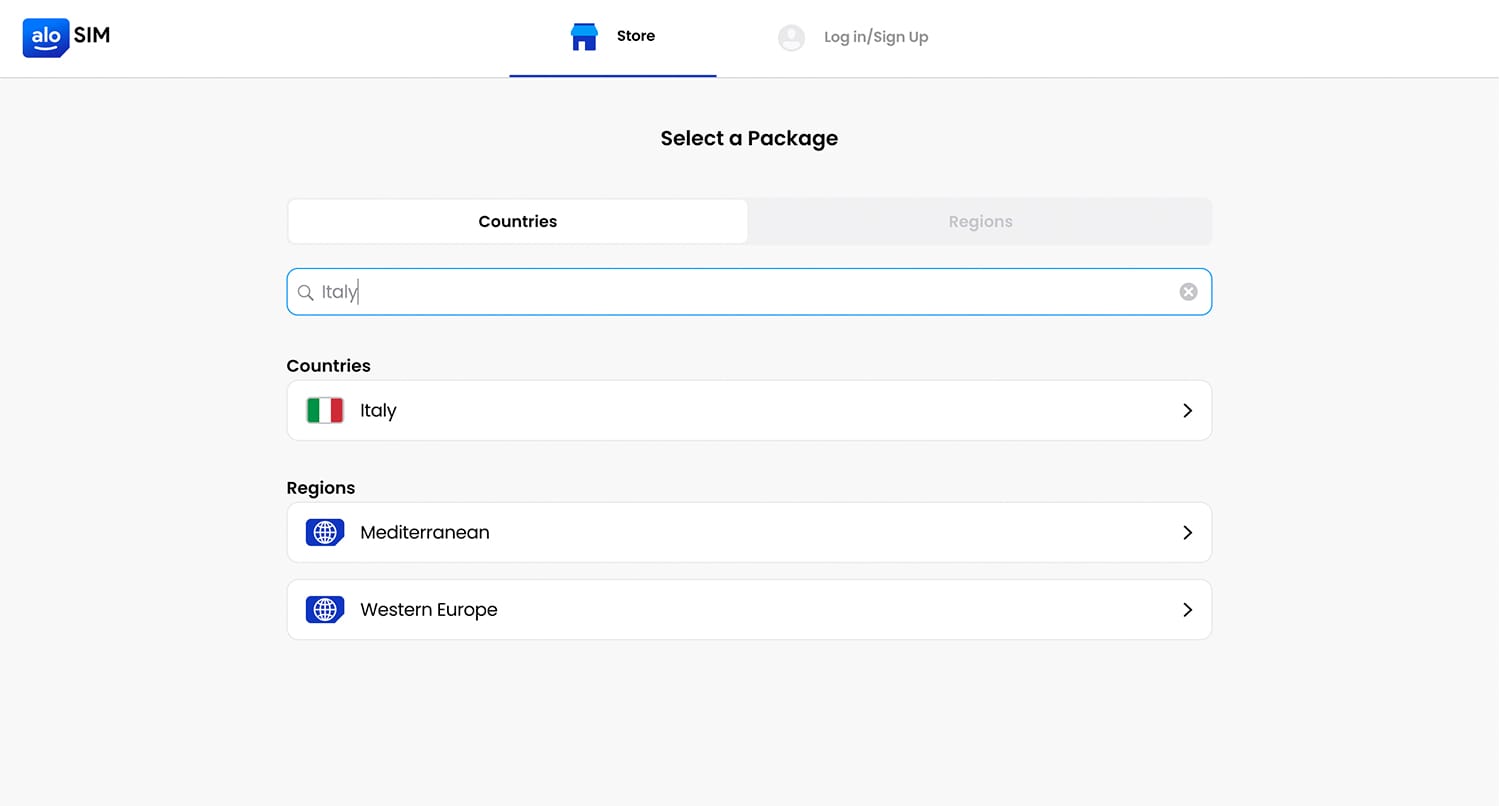Click the Western Europe globe SIM icon

click(325, 610)
